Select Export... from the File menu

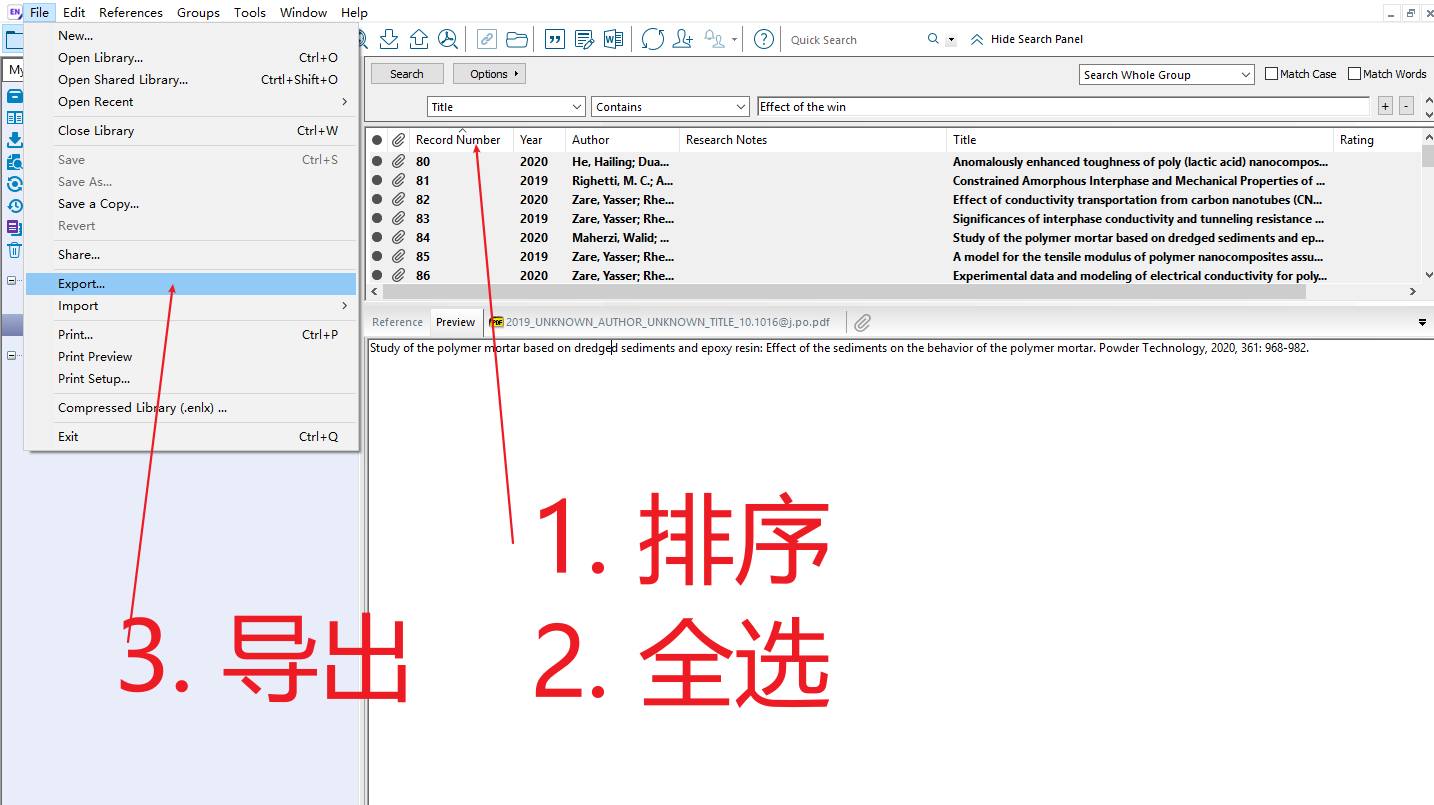coord(81,284)
